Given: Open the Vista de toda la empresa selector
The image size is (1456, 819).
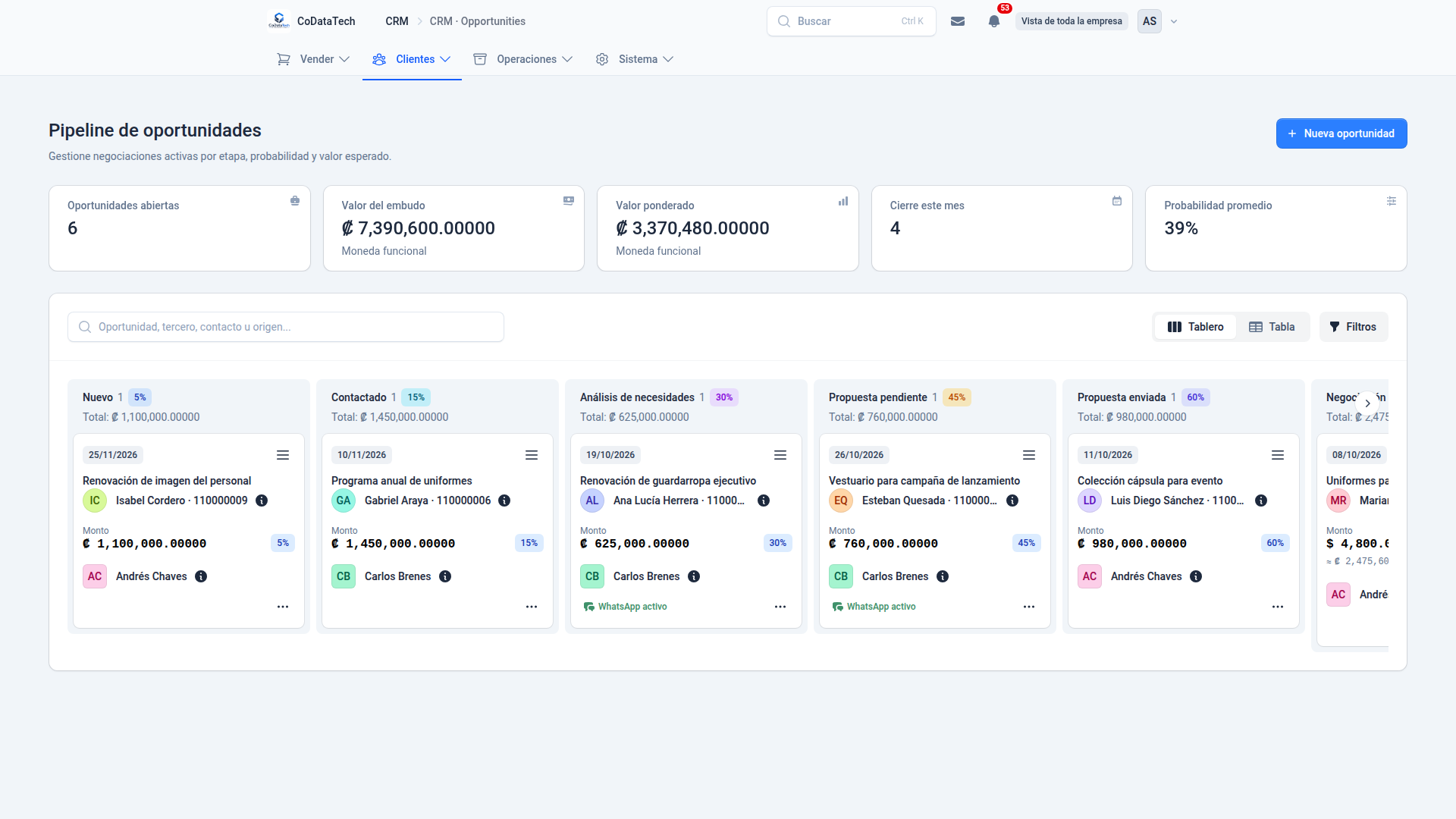Looking at the screenshot, I should pyautogui.click(x=1072, y=21).
